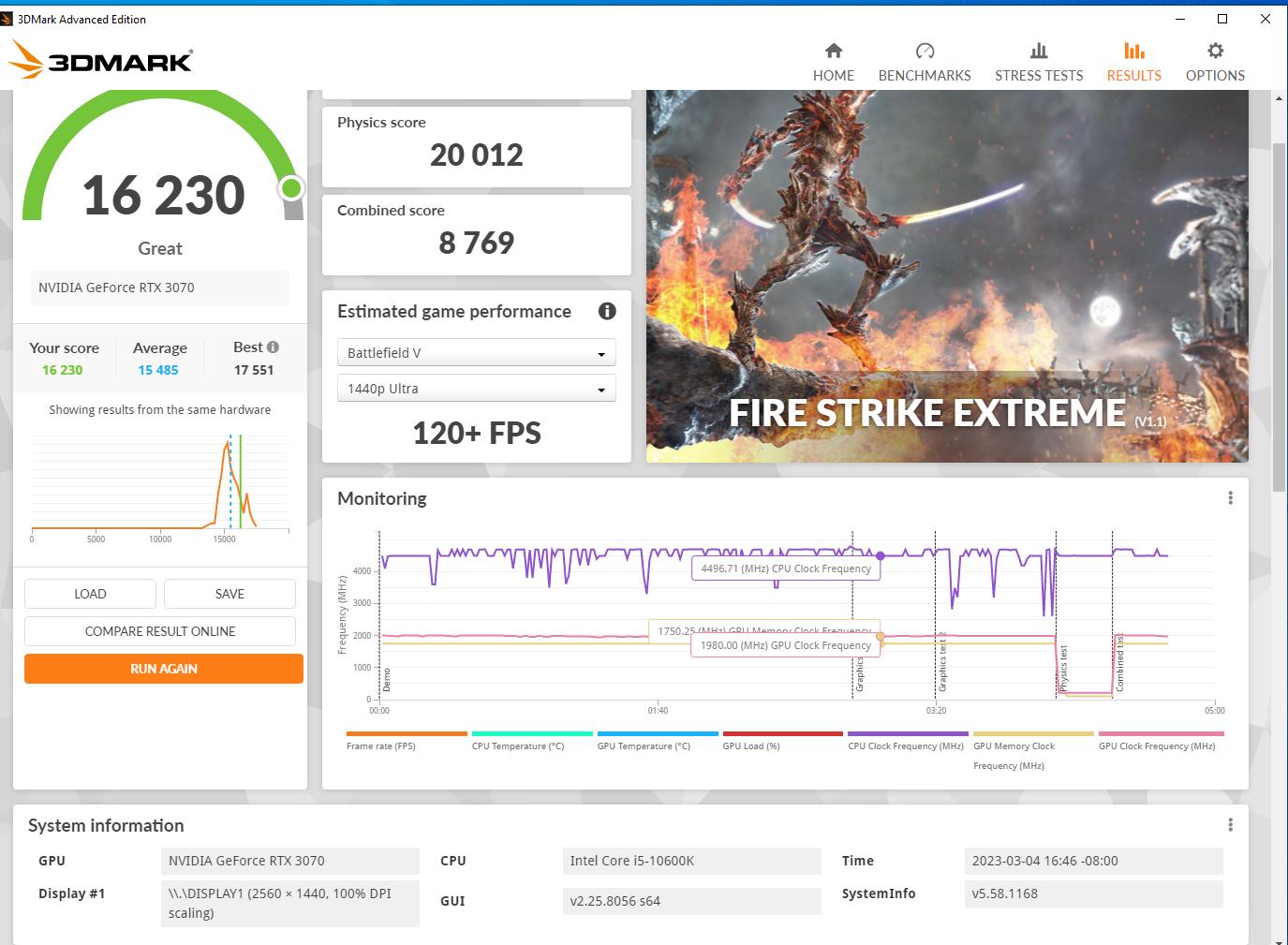This screenshot has width=1288, height=945.
Task: Open the 1440p Ultra resolution dropdown
Action: (477, 388)
